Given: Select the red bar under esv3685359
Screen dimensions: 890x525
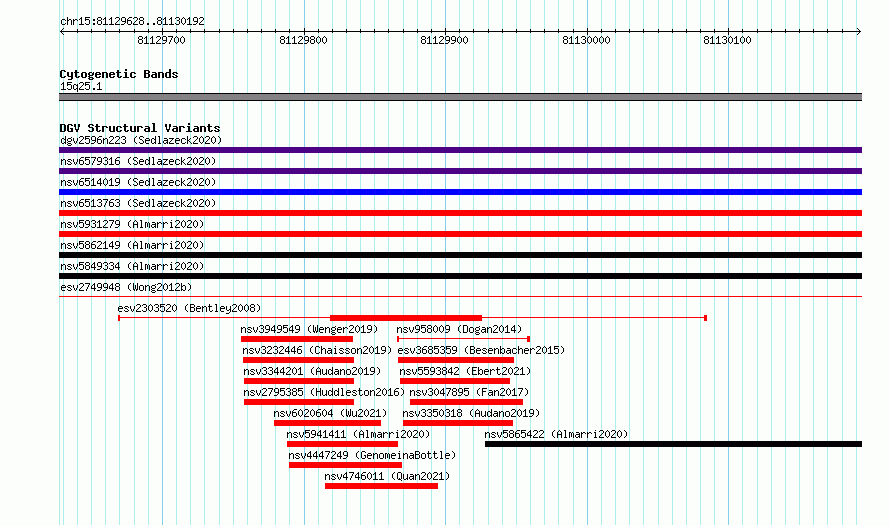Looking at the screenshot, I should click(456, 360).
